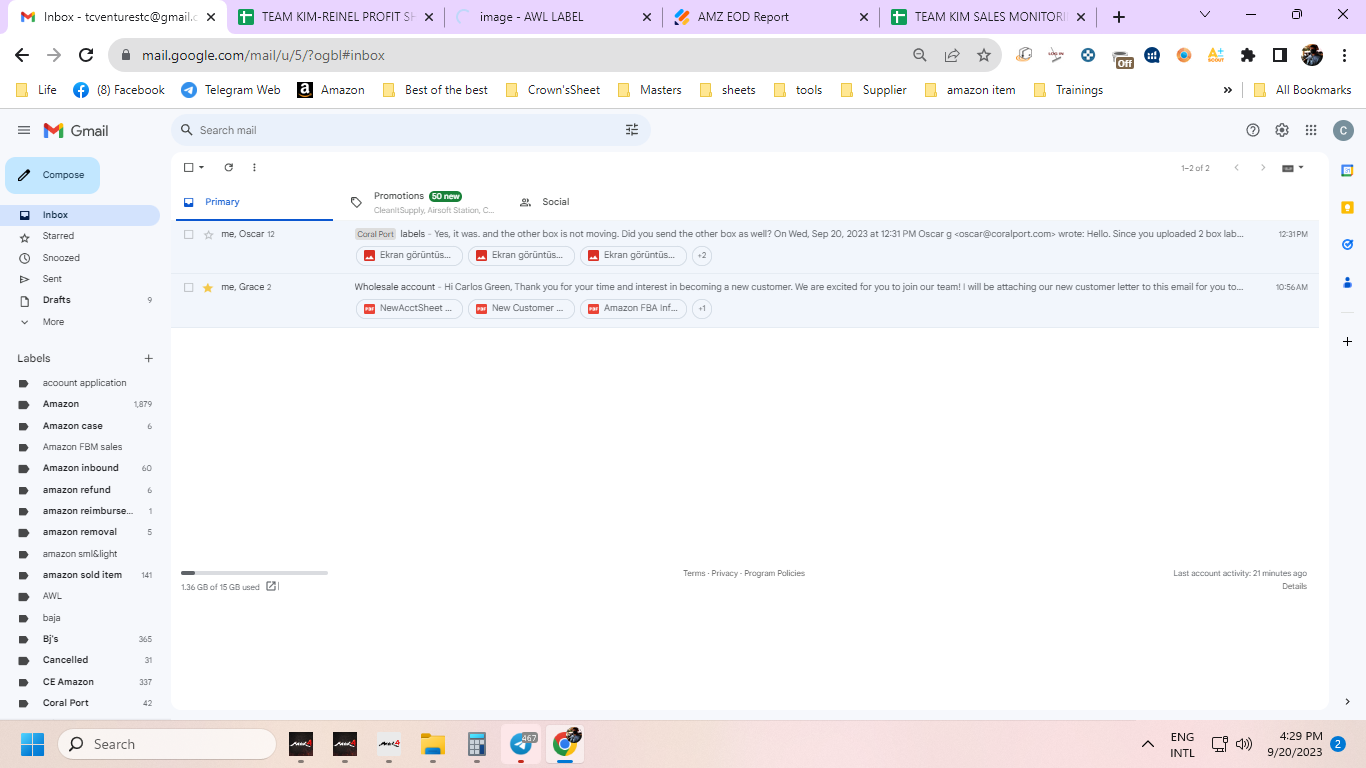
Task: Open search options filter icon
Action: [632, 130]
